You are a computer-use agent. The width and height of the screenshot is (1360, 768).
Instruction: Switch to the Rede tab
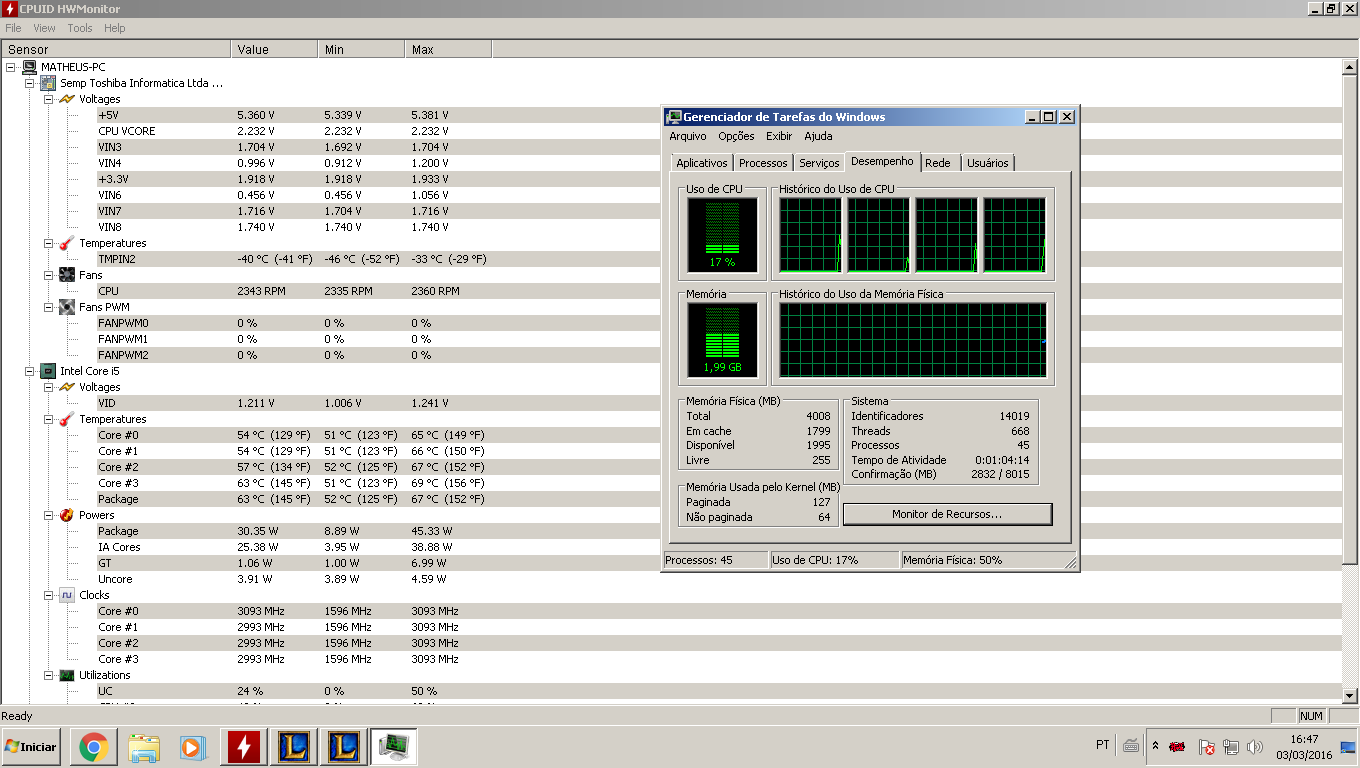coord(938,163)
